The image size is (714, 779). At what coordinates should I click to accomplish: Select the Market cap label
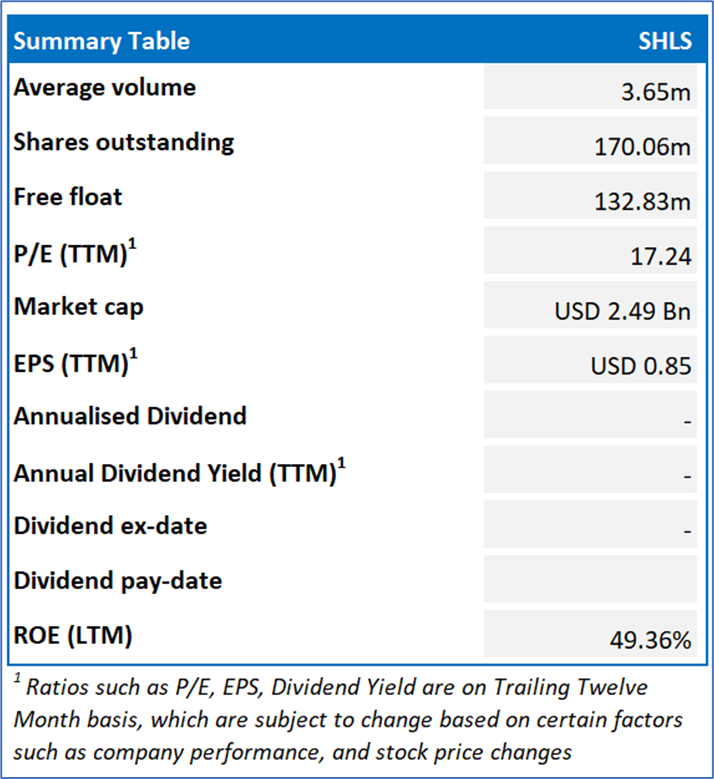click(79, 307)
